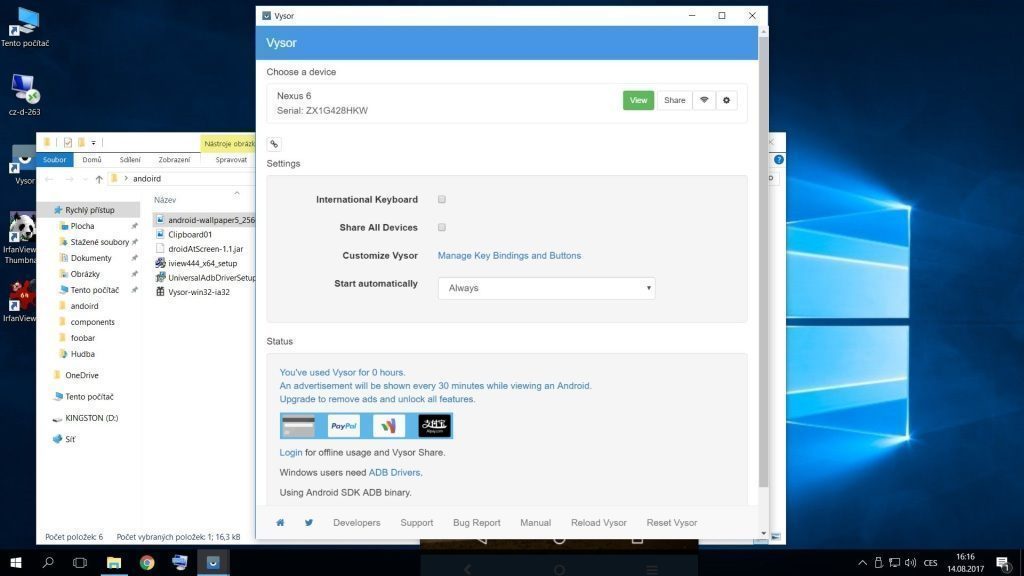Click the wireless icon button for Nexus 6
Viewport: 1024px width, 576px height.
coord(704,100)
